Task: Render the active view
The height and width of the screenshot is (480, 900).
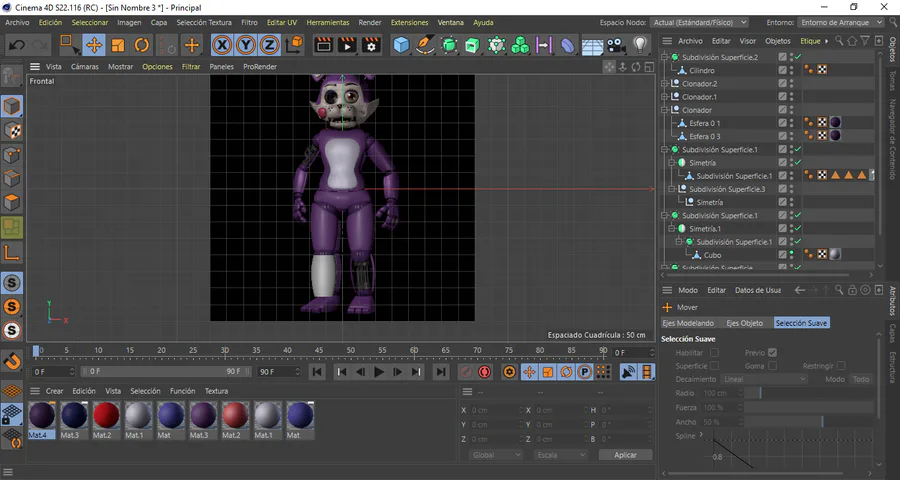Action: tap(324, 45)
